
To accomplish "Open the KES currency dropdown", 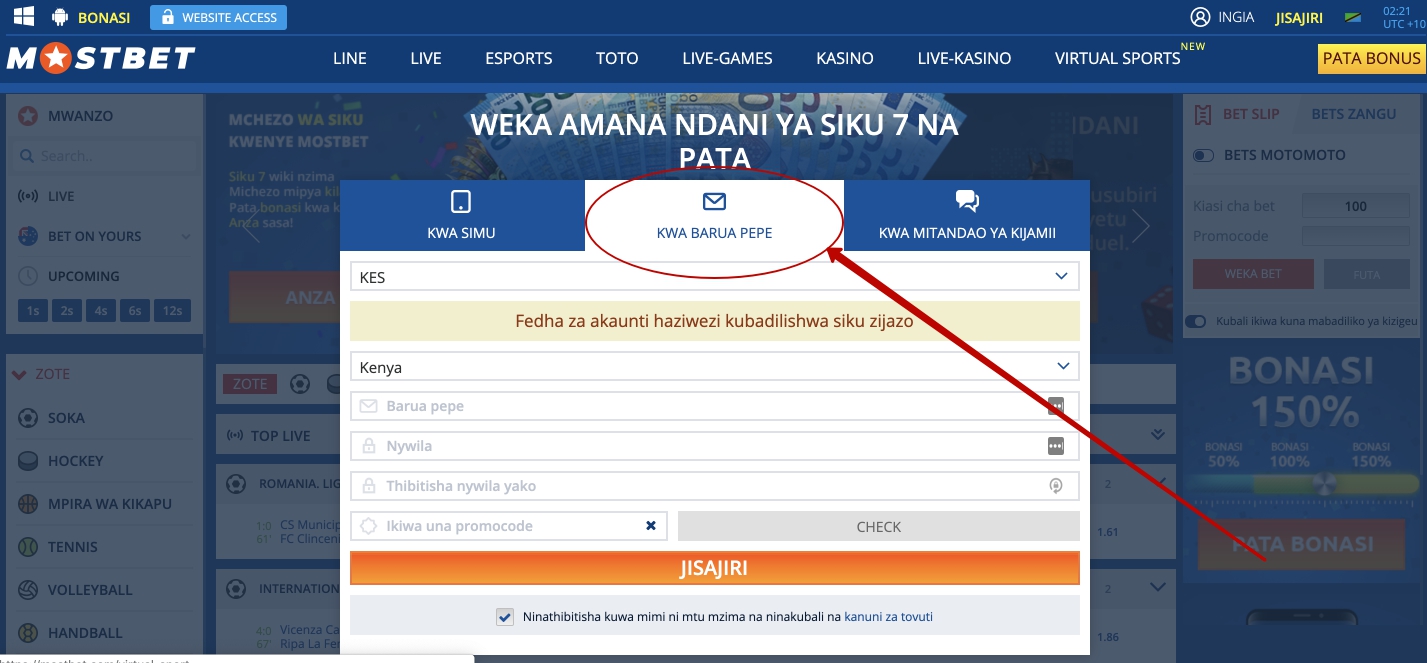I will click(x=714, y=277).
